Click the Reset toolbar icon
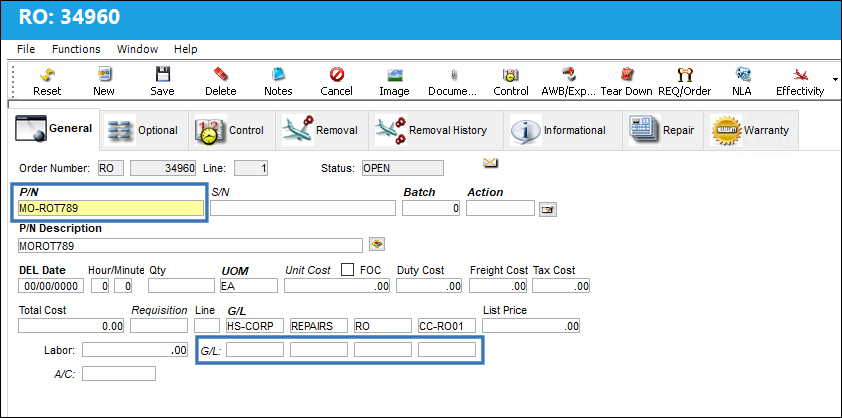The image size is (842, 418). tap(47, 74)
